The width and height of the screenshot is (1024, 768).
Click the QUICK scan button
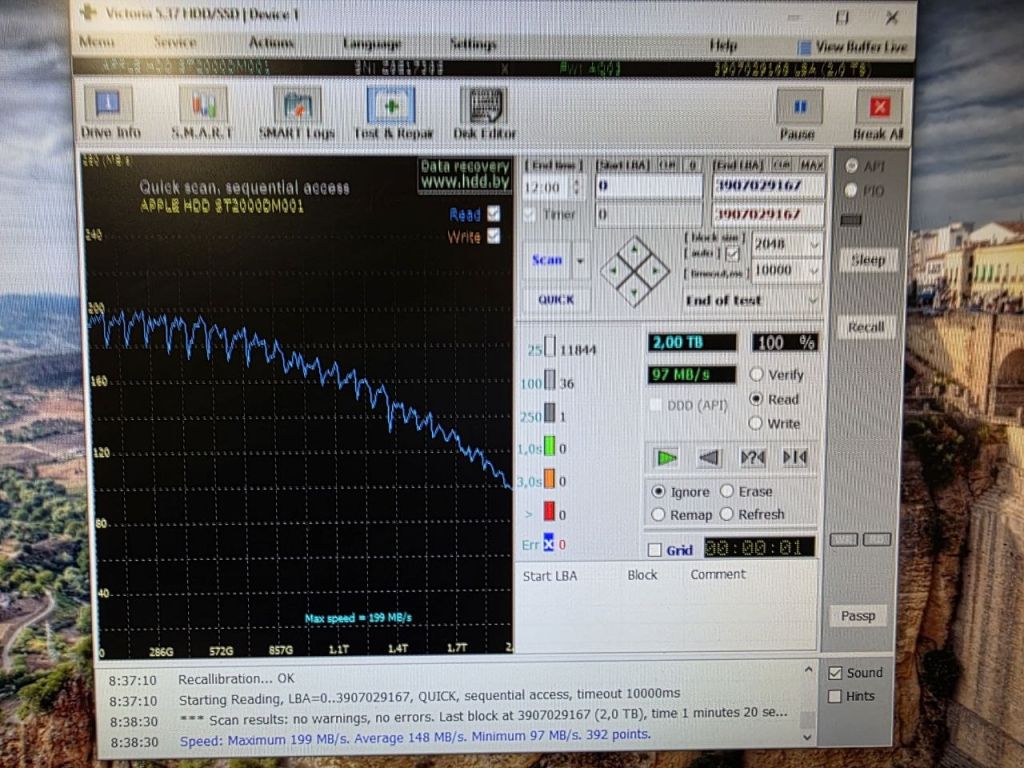click(556, 300)
